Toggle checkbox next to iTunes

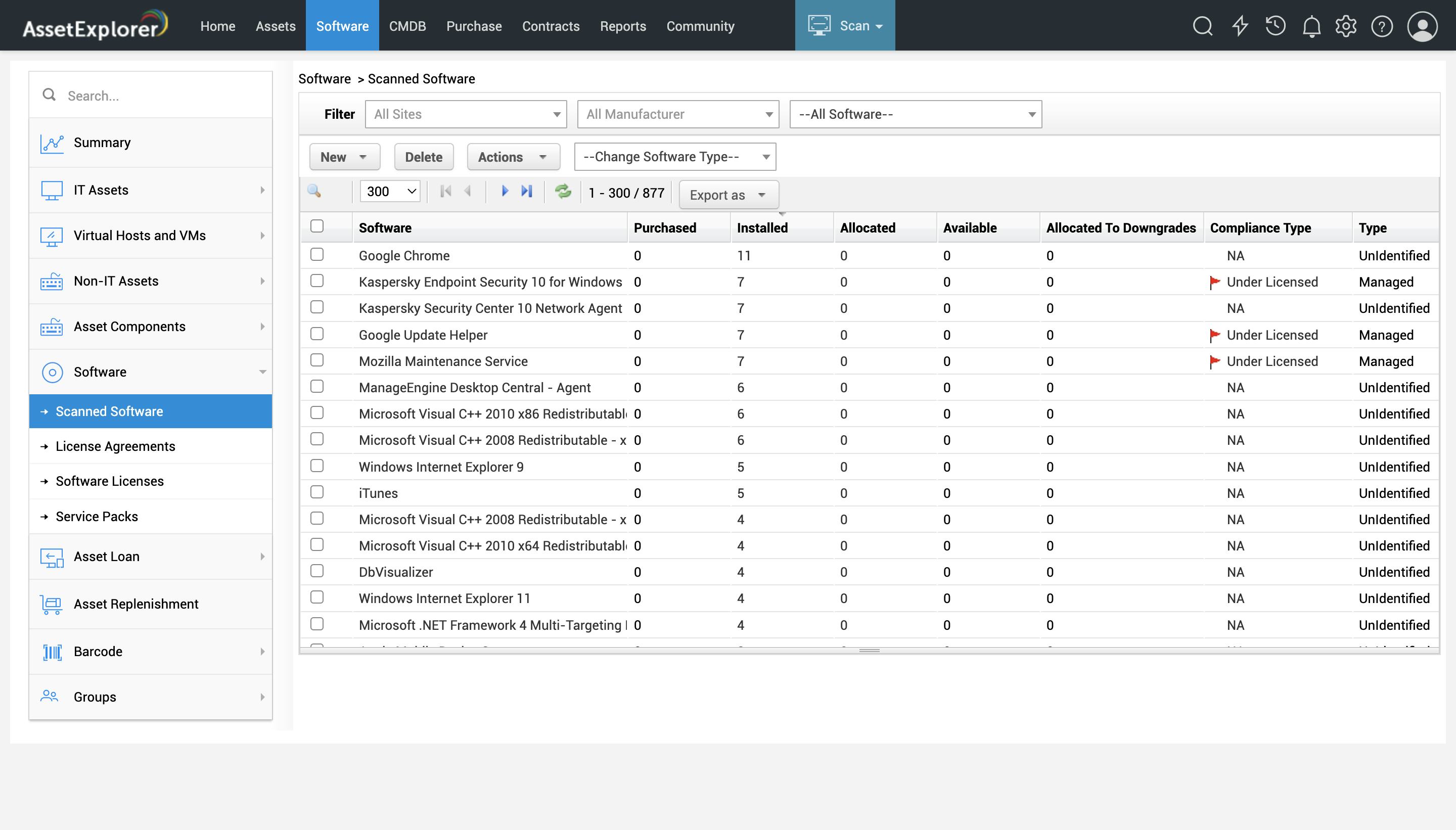[317, 491]
